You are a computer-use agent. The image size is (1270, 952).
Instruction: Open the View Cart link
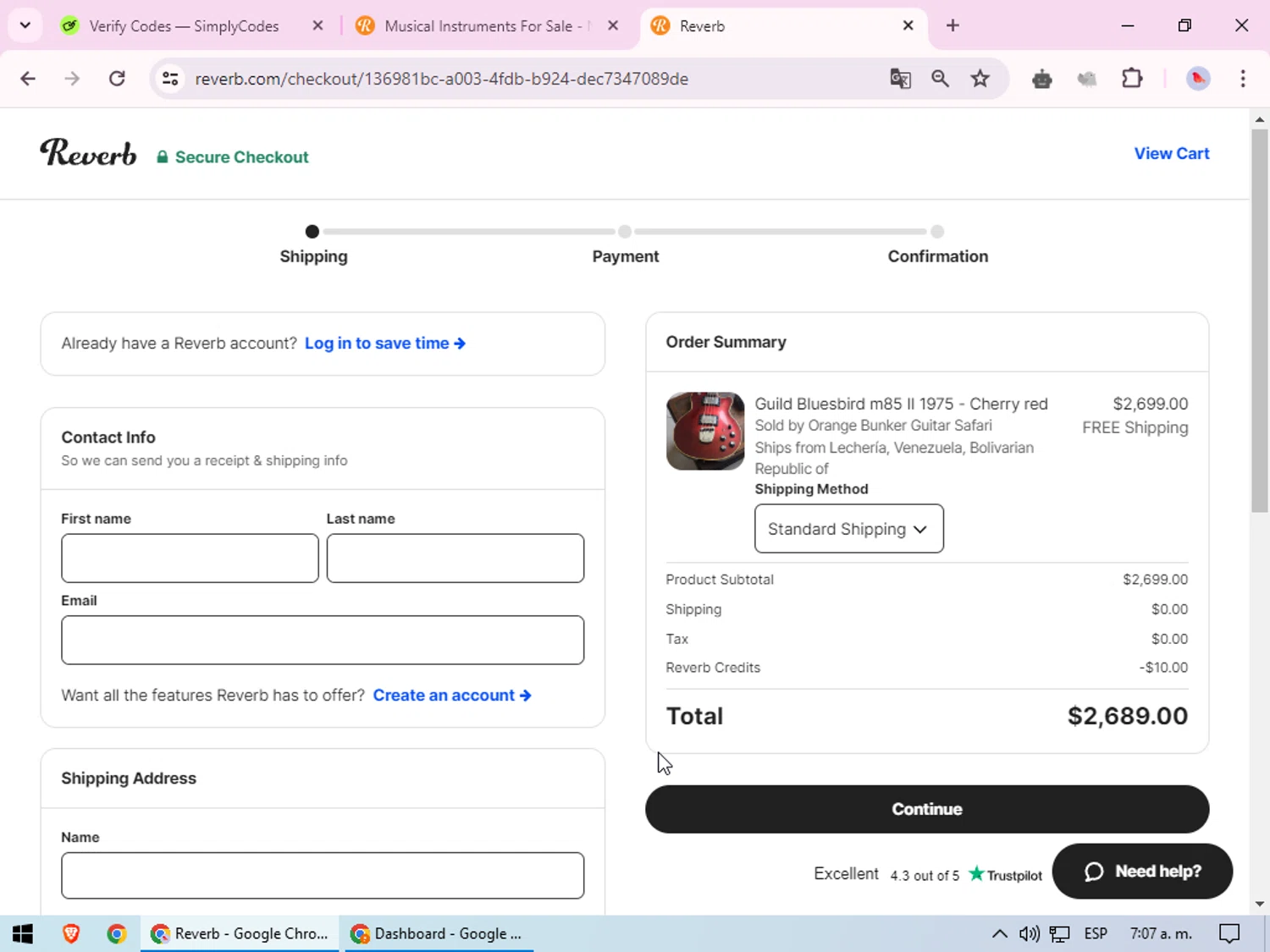[1172, 153]
